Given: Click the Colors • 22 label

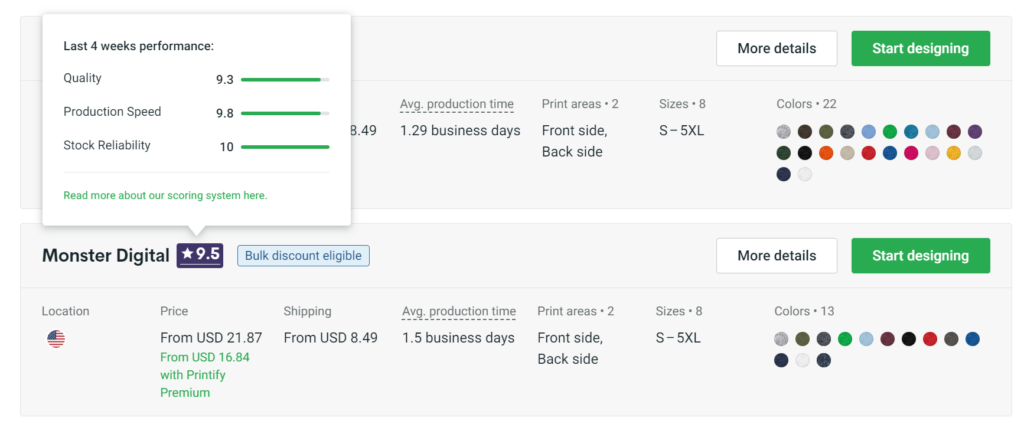Looking at the screenshot, I should coord(807,104).
